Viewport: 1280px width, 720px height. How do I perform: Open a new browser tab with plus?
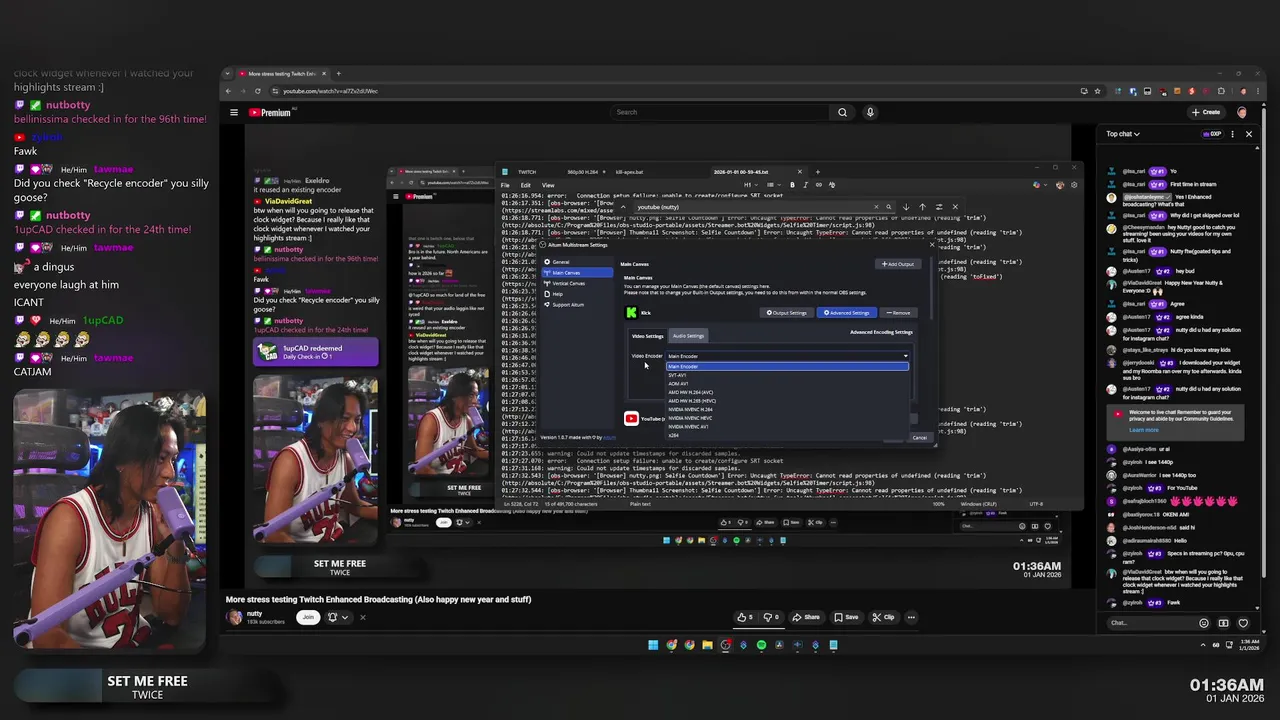pos(338,73)
